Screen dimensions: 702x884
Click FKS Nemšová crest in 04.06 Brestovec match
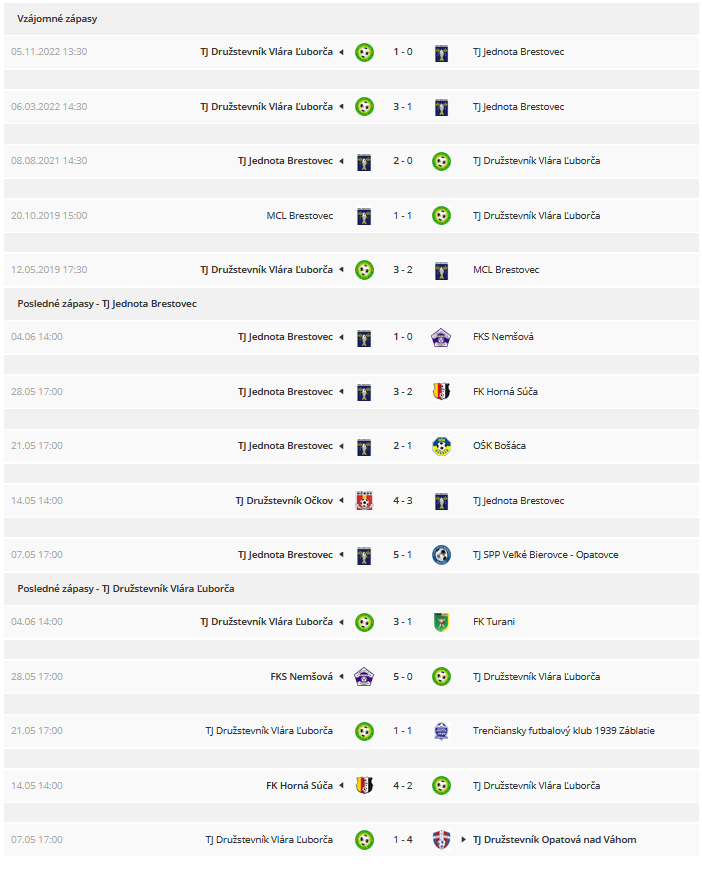(x=441, y=337)
